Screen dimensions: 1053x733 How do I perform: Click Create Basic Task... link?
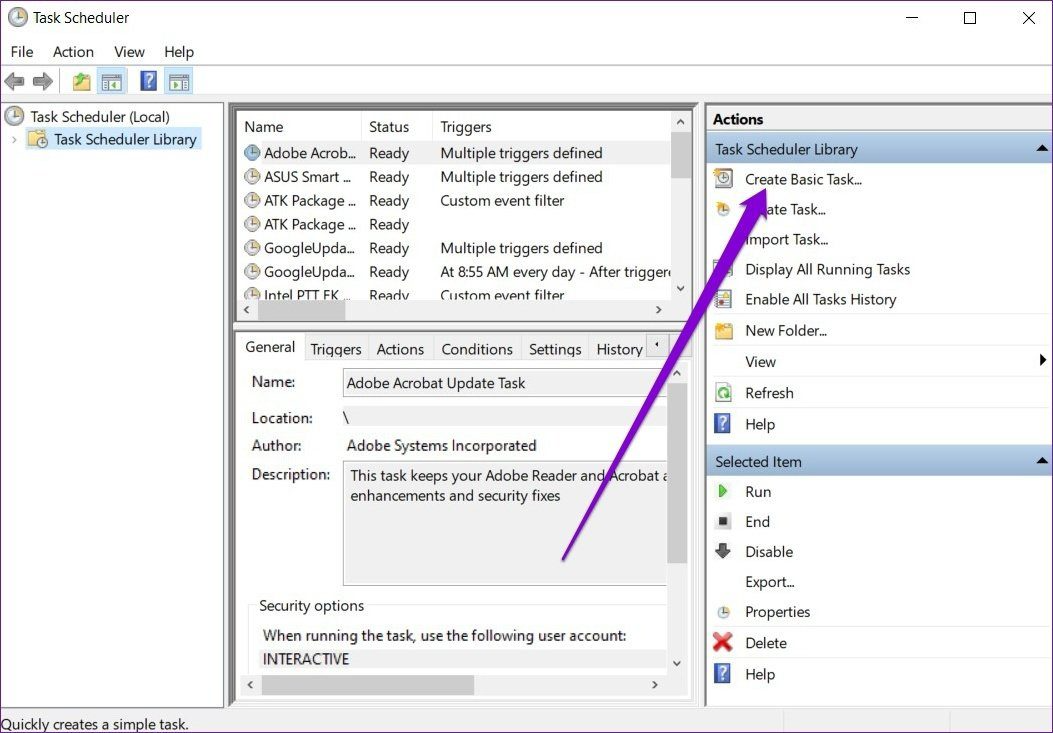pyautogui.click(x=803, y=179)
